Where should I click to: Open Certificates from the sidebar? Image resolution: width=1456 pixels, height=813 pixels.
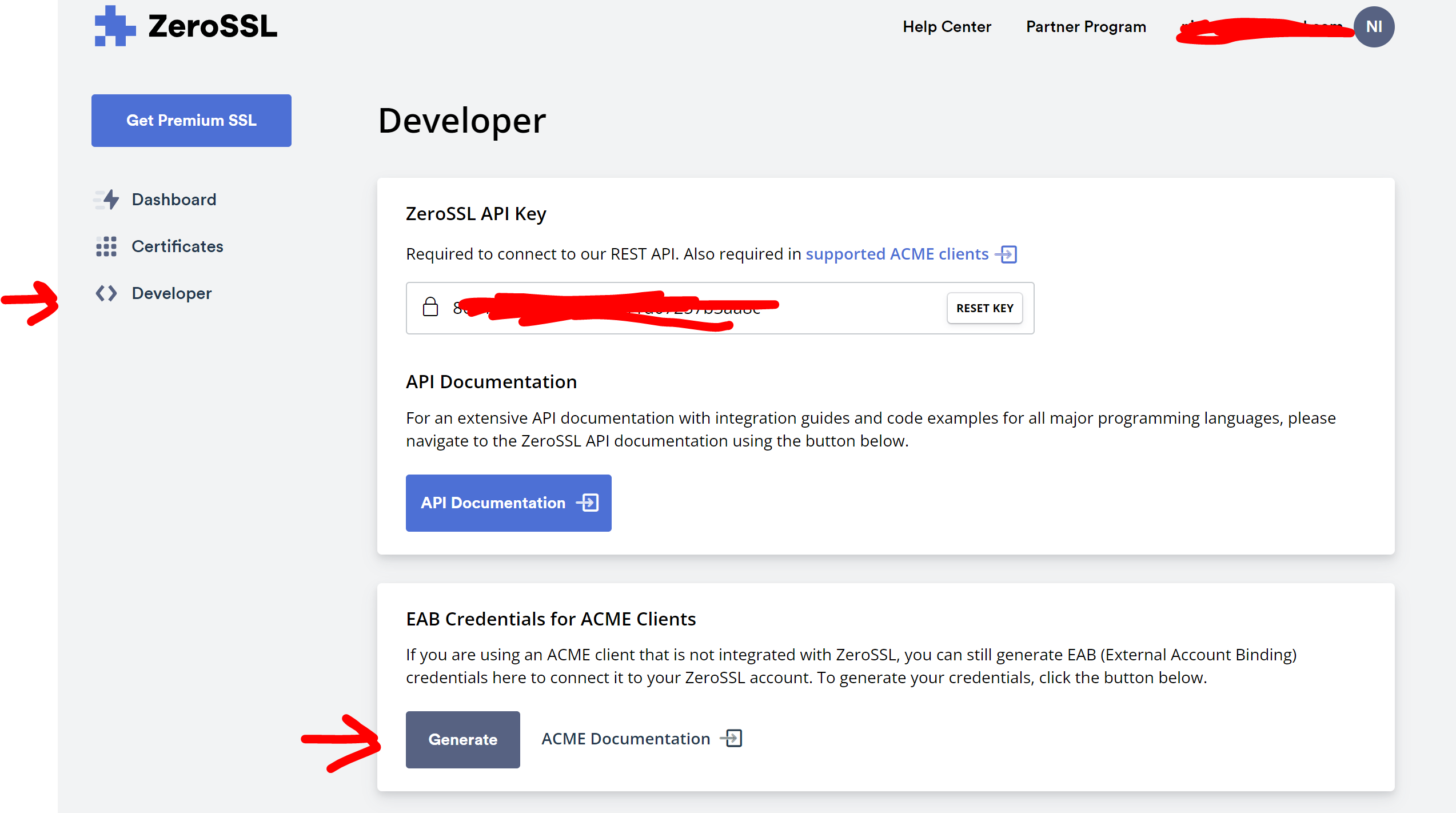[x=177, y=246]
